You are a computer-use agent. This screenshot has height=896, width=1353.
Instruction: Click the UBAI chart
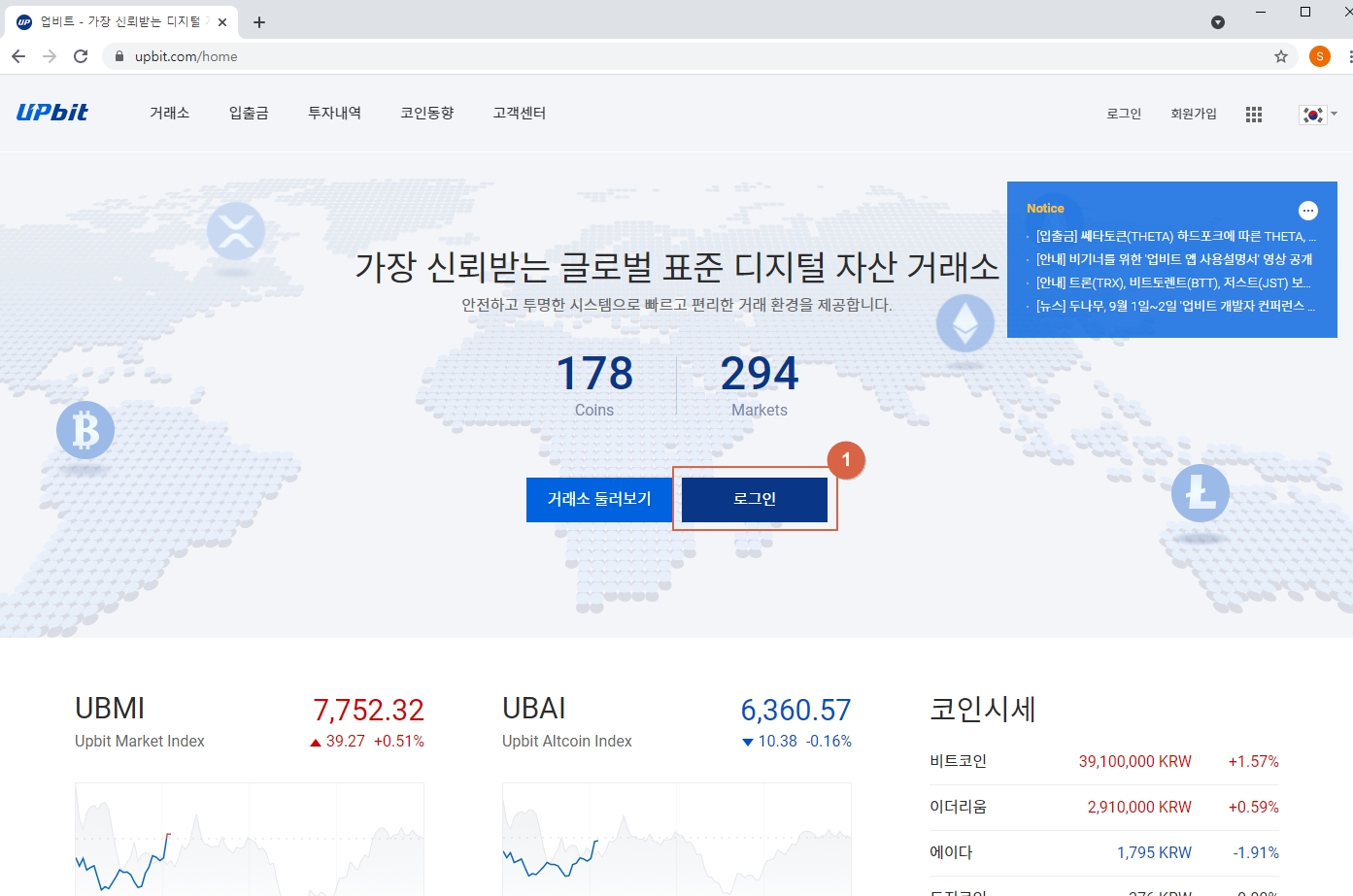point(677,840)
